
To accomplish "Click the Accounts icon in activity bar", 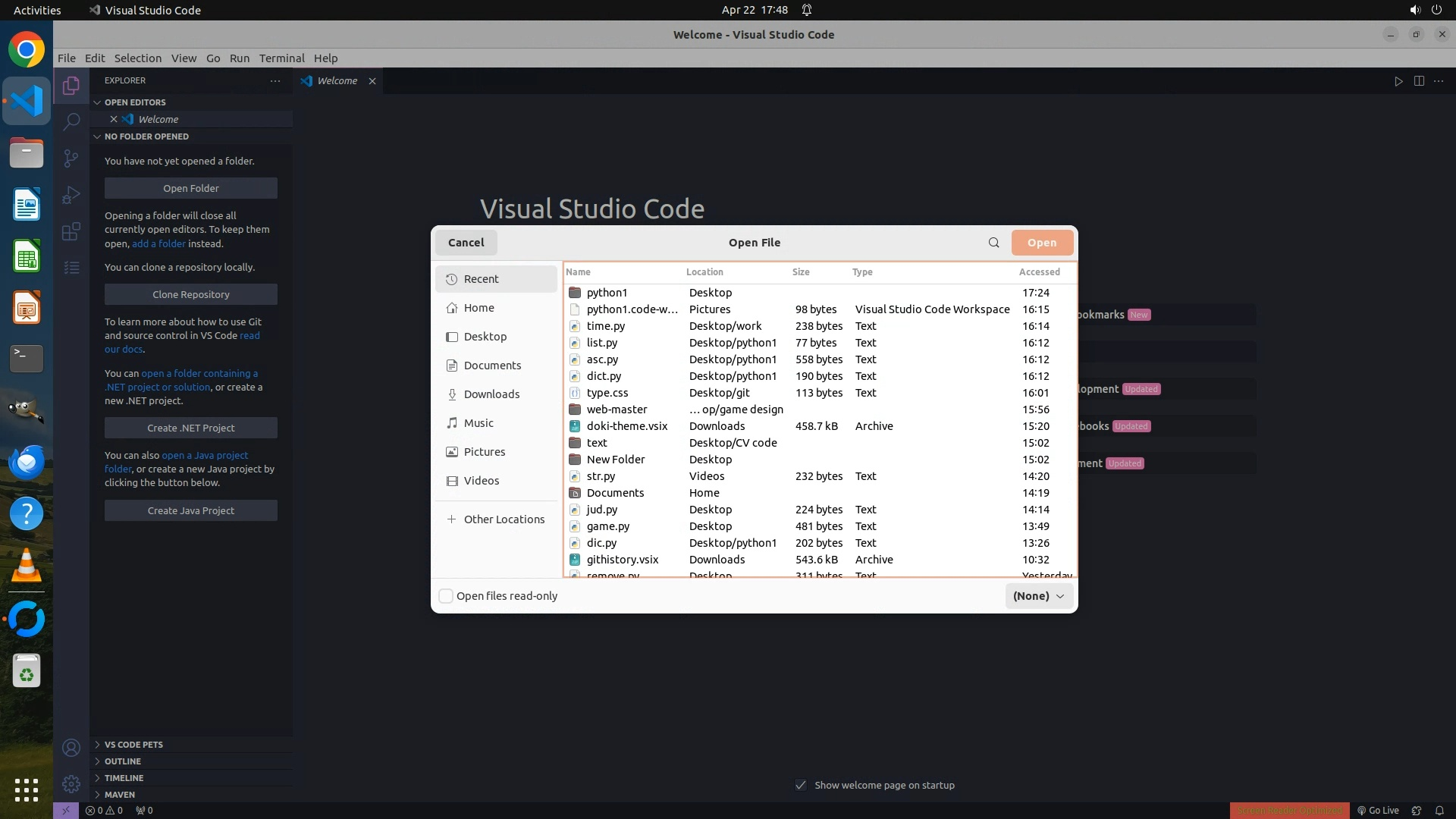I will 71,748.
